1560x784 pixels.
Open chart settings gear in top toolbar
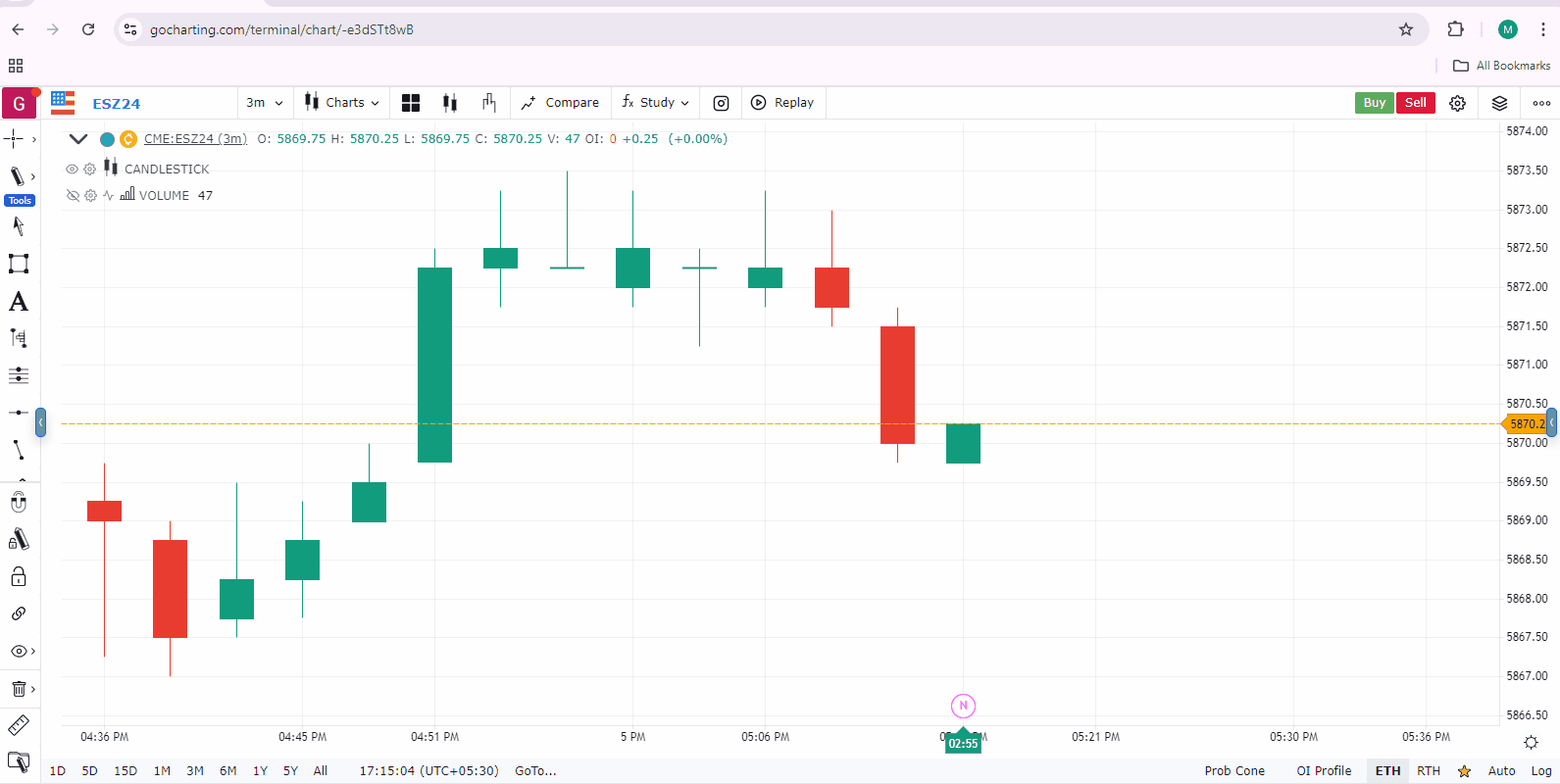pos(1457,103)
